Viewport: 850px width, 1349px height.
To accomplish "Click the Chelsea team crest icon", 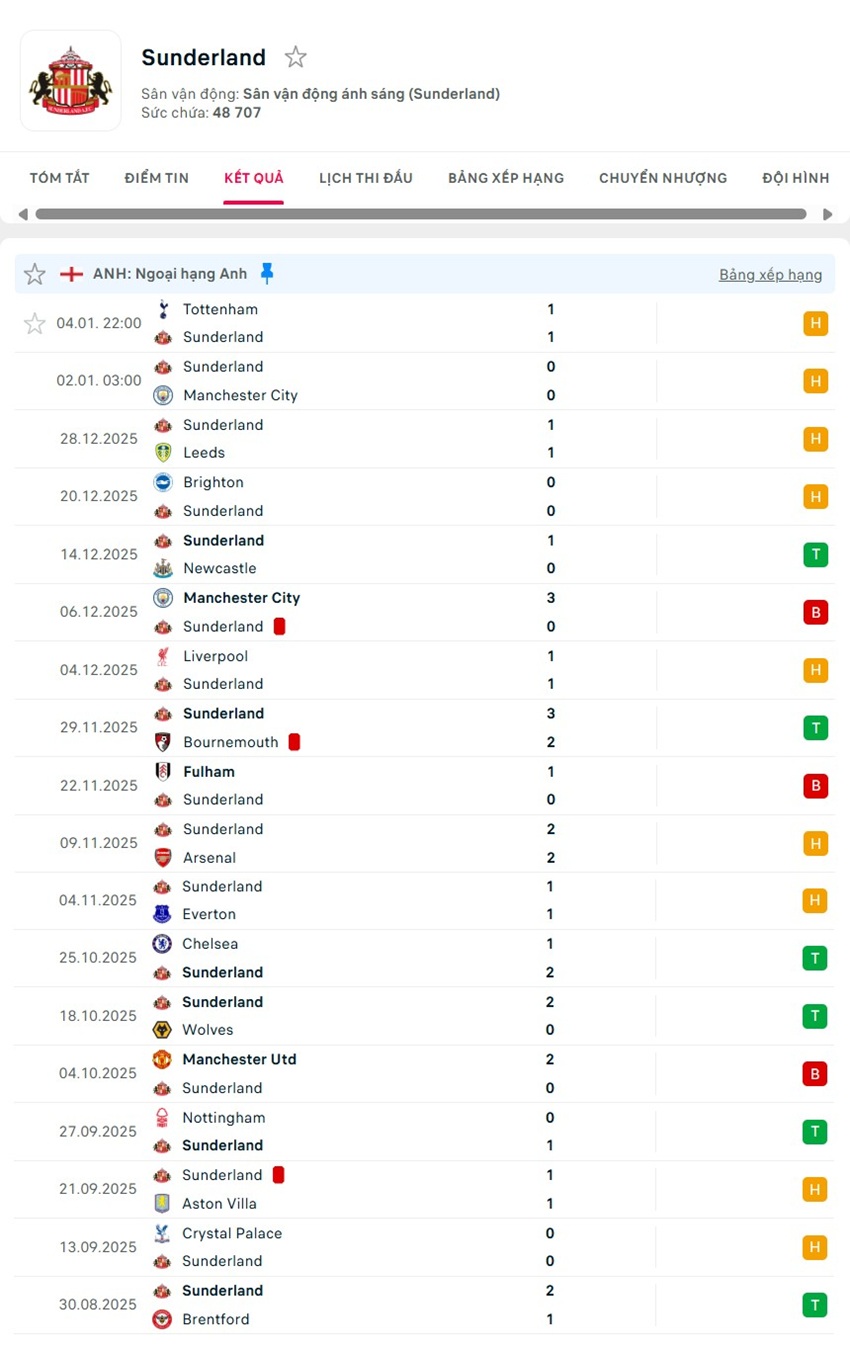I will tap(162, 943).
